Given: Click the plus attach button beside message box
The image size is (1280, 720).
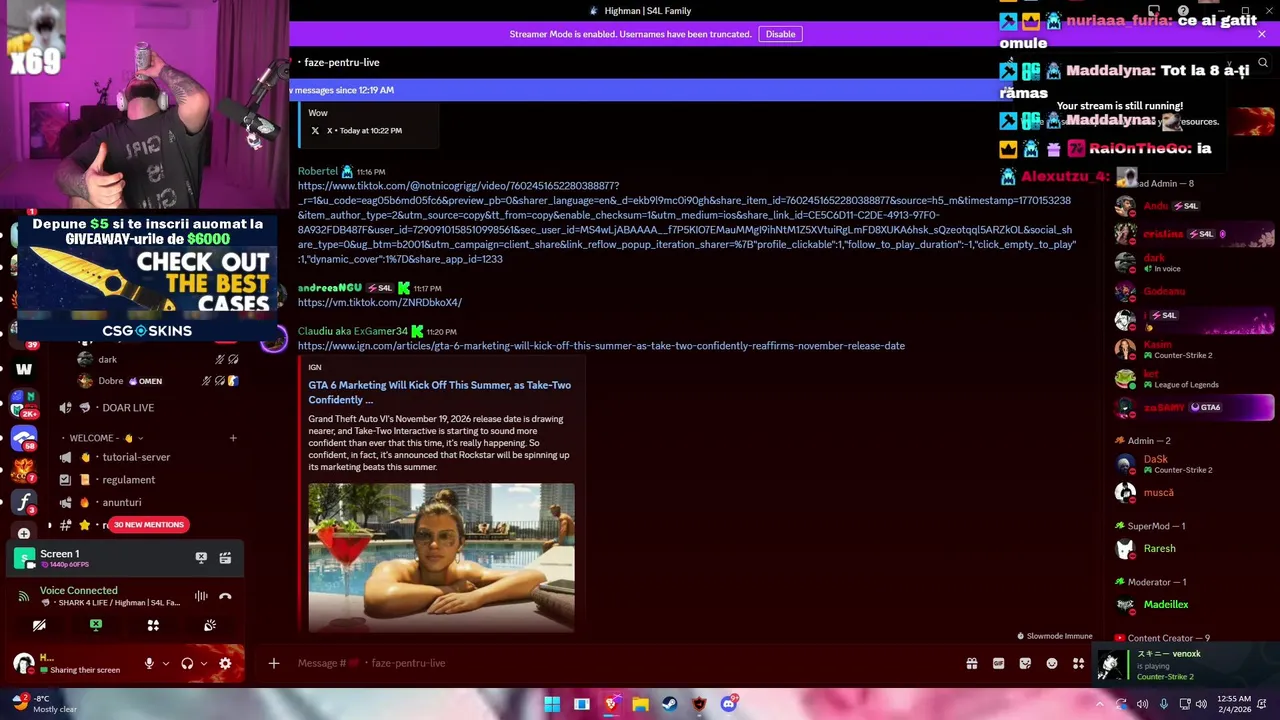Looking at the screenshot, I should pos(273,663).
